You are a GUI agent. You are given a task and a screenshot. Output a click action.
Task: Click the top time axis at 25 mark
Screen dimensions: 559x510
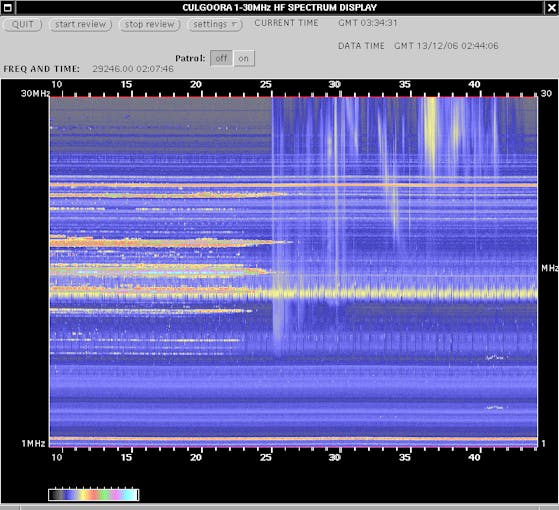click(266, 84)
